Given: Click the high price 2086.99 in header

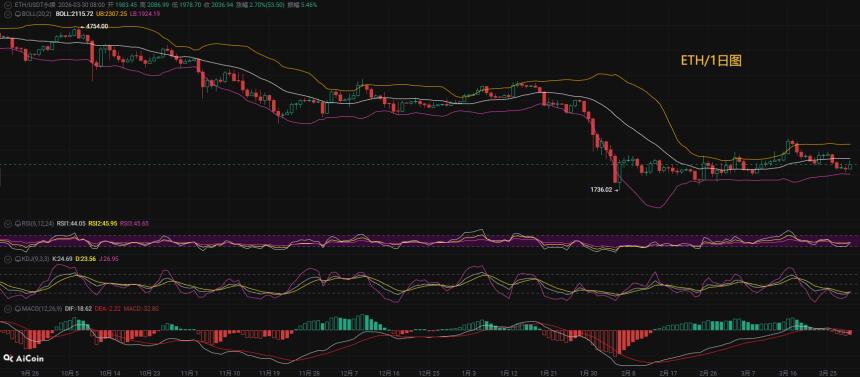Looking at the screenshot, I should (x=157, y=4).
